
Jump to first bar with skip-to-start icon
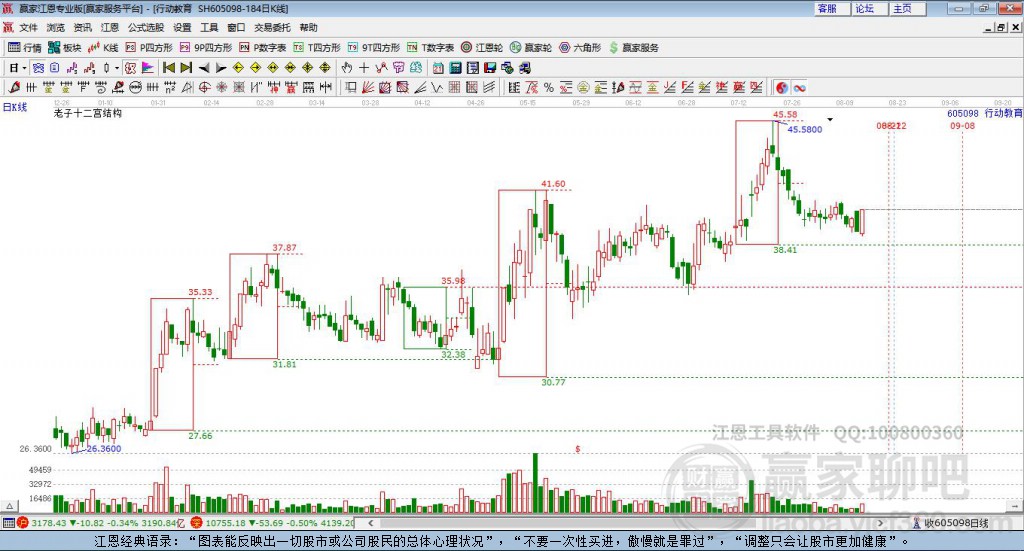[168, 68]
